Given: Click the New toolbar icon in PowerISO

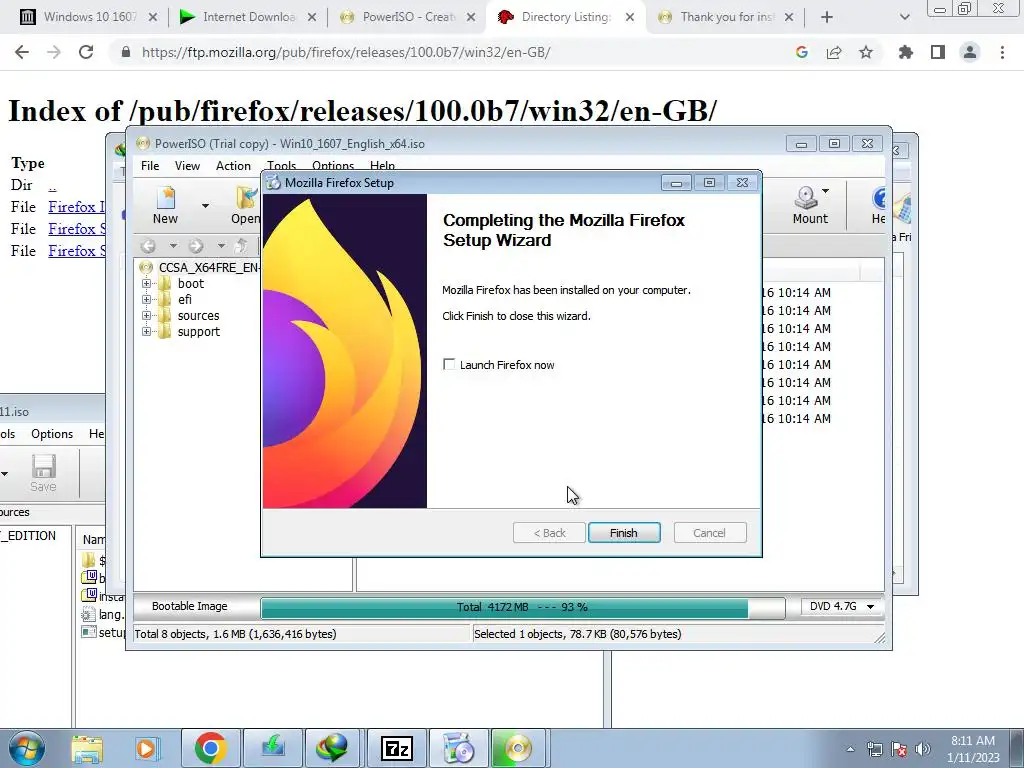Looking at the screenshot, I should pos(166,205).
